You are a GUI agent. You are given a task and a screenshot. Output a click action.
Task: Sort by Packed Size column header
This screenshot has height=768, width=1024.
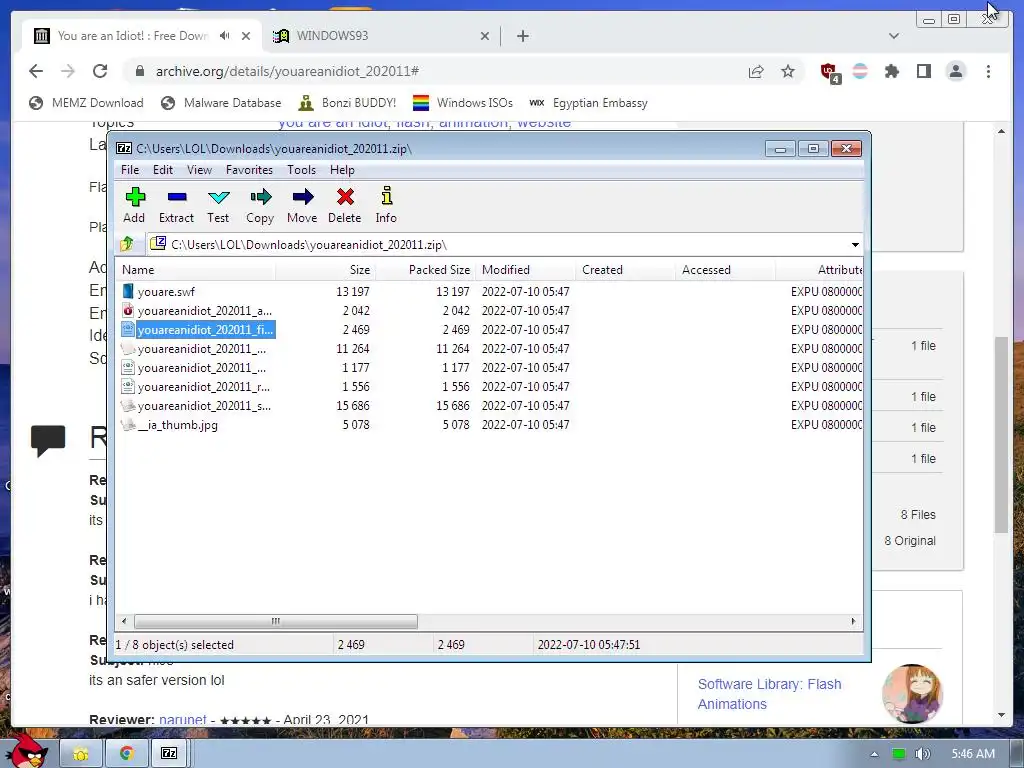(425, 270)
